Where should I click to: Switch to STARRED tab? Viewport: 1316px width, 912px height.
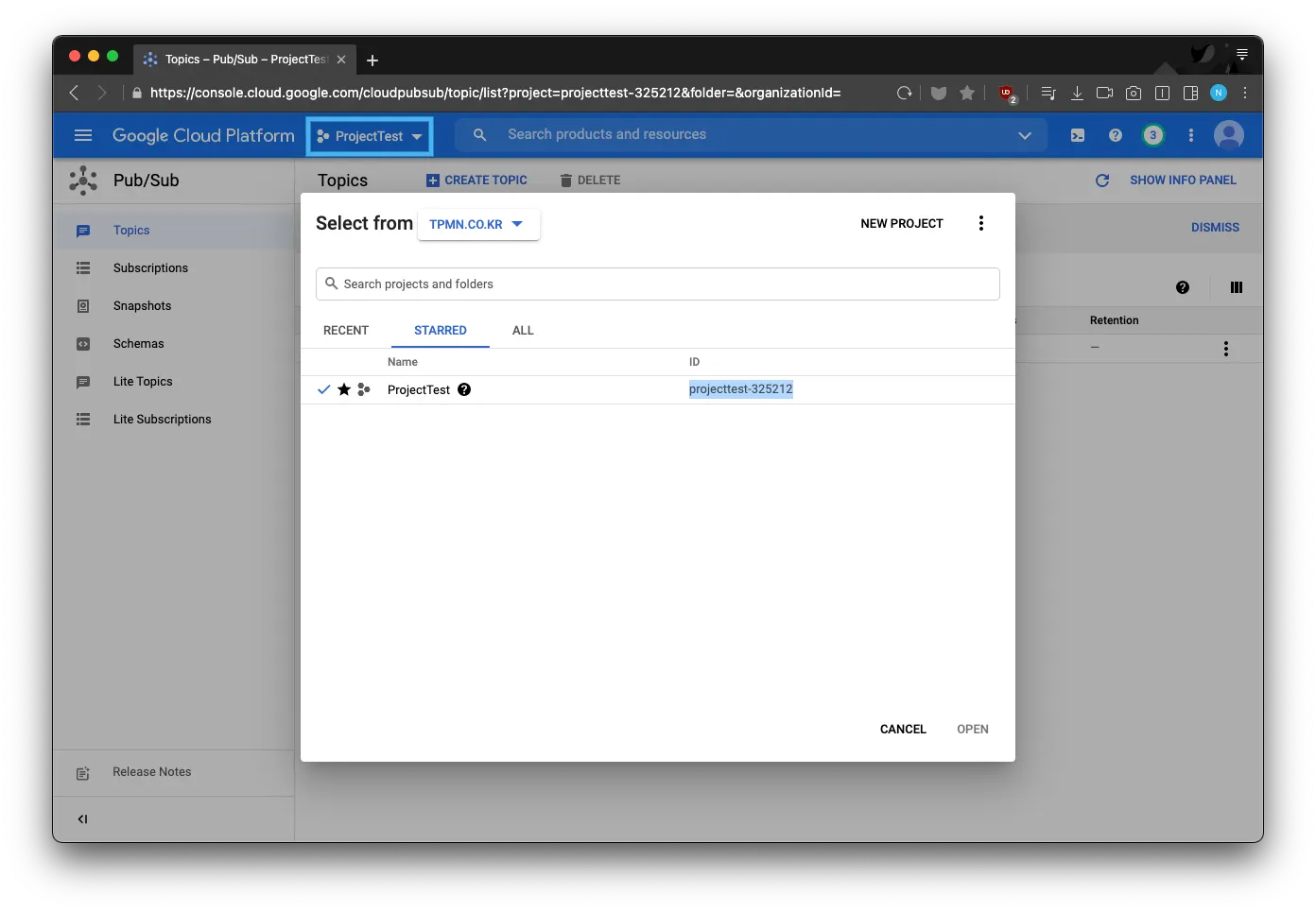(441, 331)
